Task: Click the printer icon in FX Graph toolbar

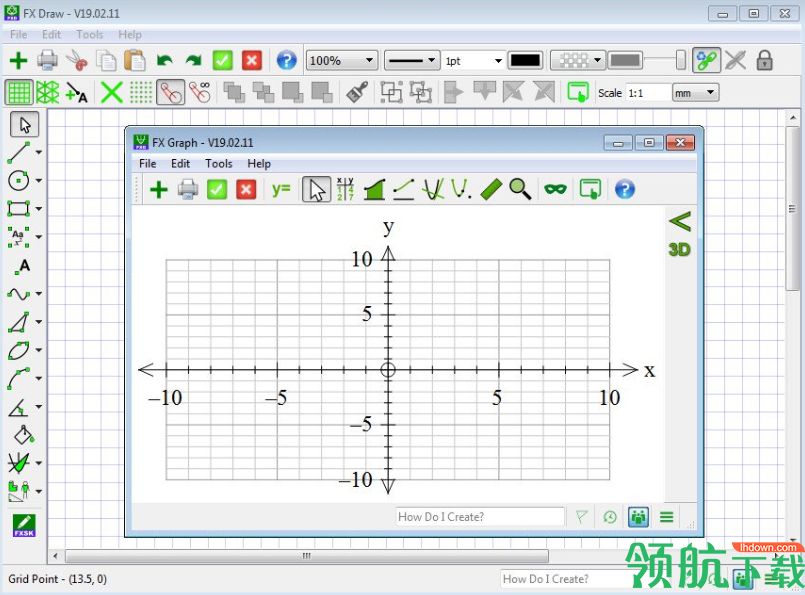Action: coord(188,189)
